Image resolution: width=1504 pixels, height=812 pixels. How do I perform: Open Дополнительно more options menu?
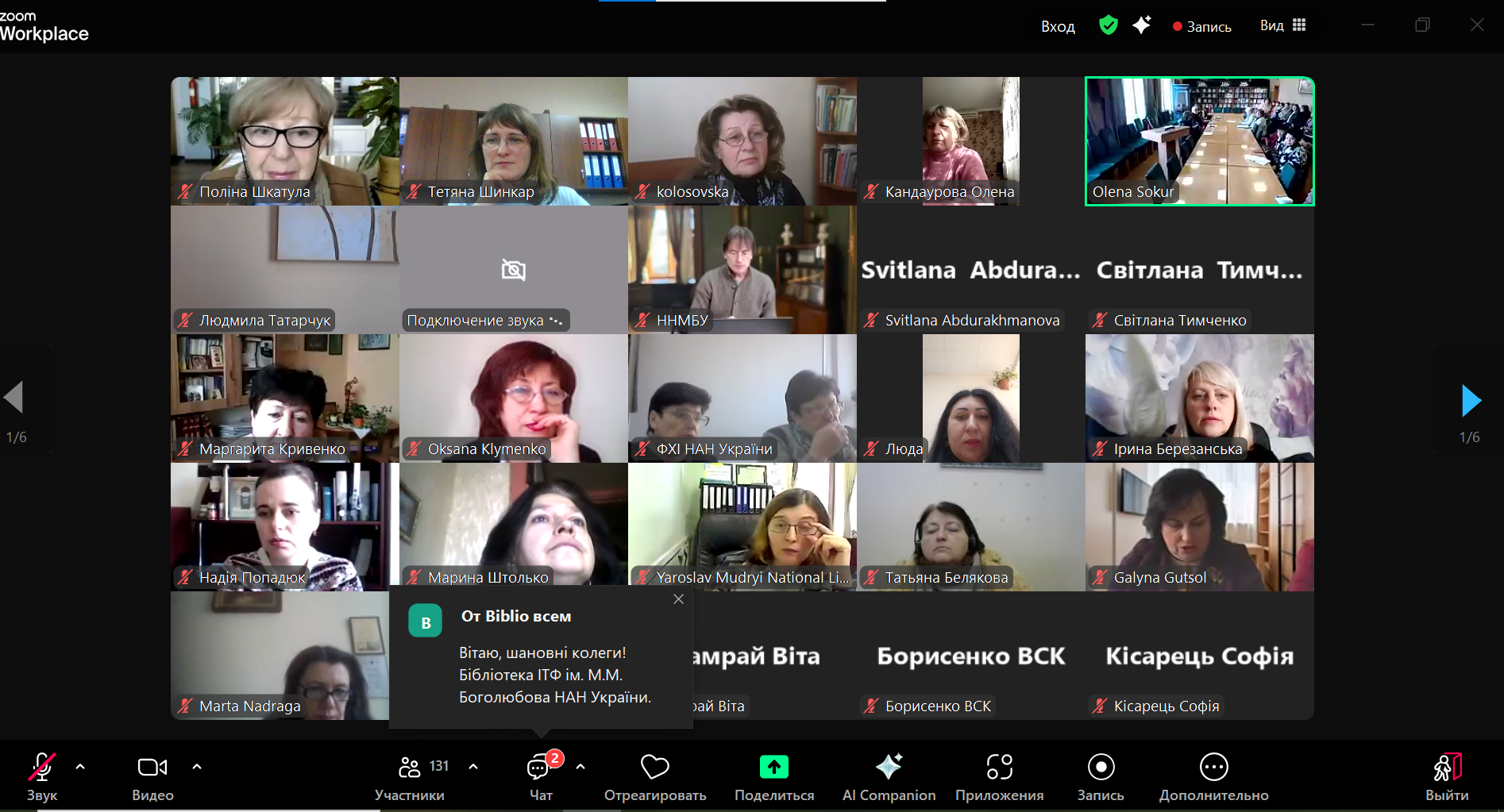(1214, 777)
